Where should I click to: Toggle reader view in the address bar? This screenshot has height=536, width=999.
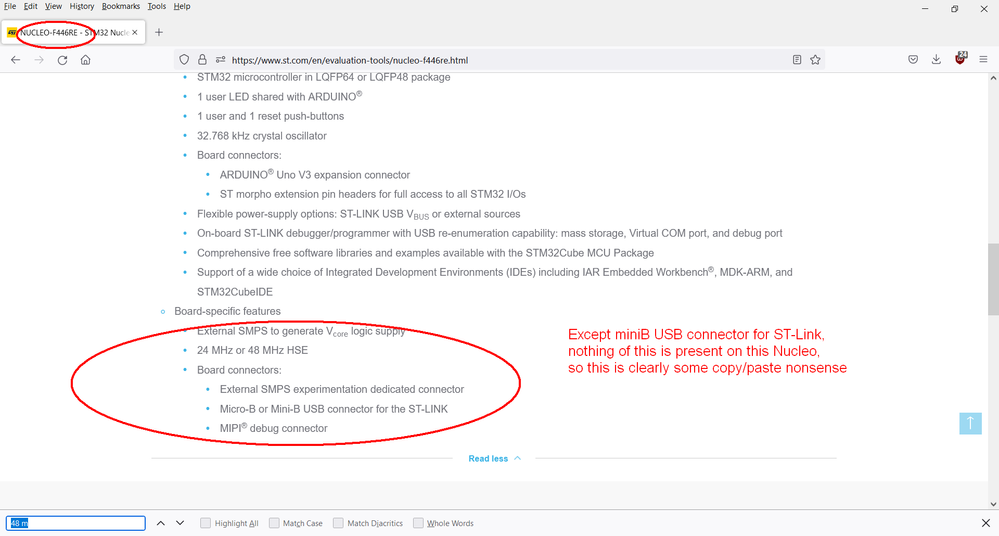[797, 60]
